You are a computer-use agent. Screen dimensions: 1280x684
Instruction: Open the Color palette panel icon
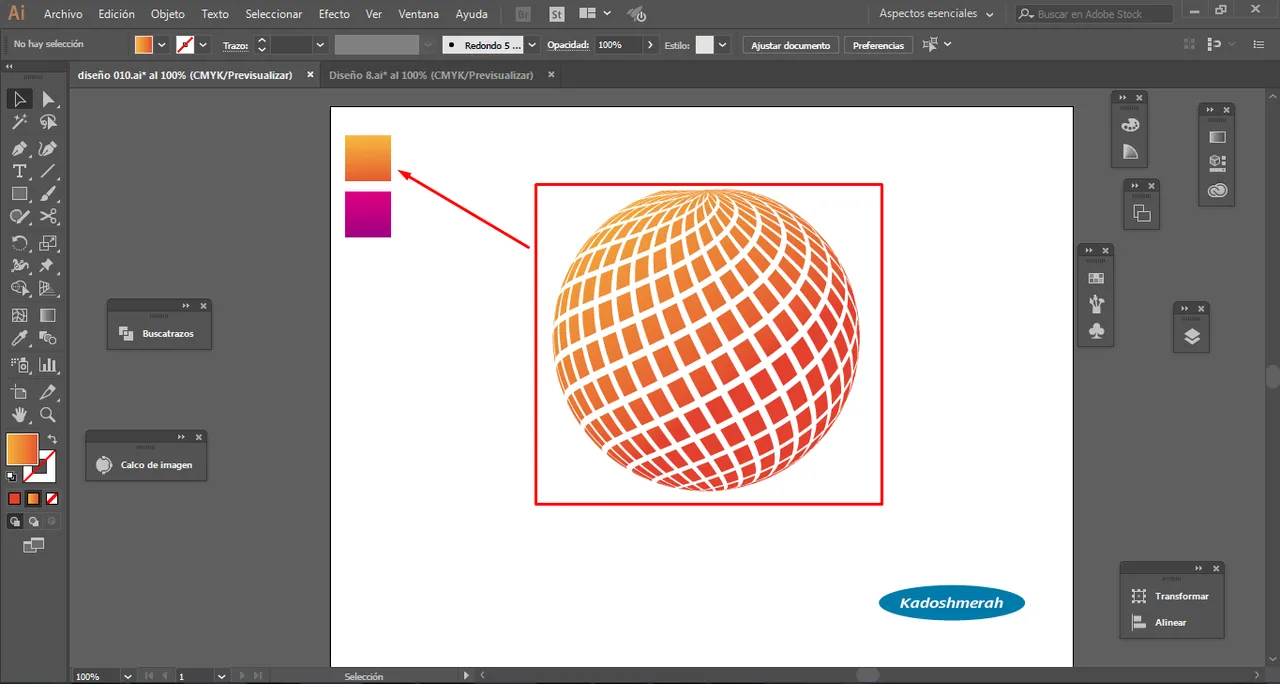pos(1130,125)
